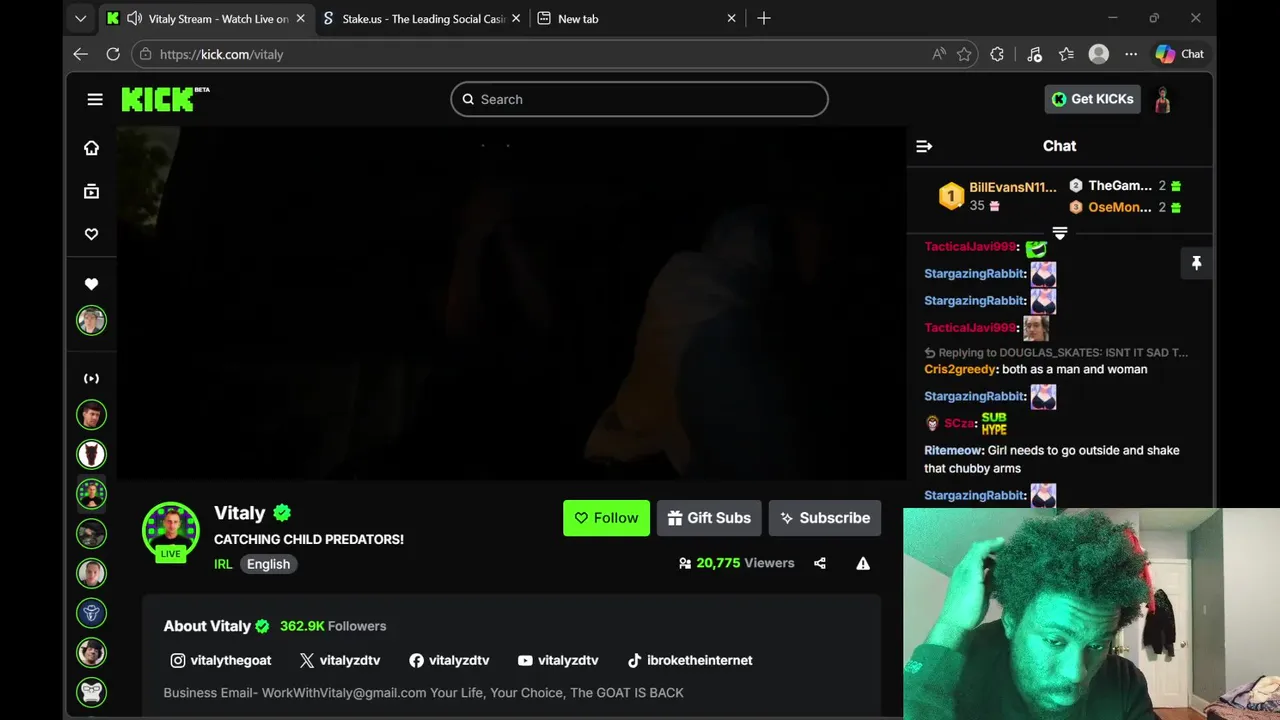Open vitalythegoat Instagram link
1280x720 pixels.
pyautogui.click(x=221, y=660)
